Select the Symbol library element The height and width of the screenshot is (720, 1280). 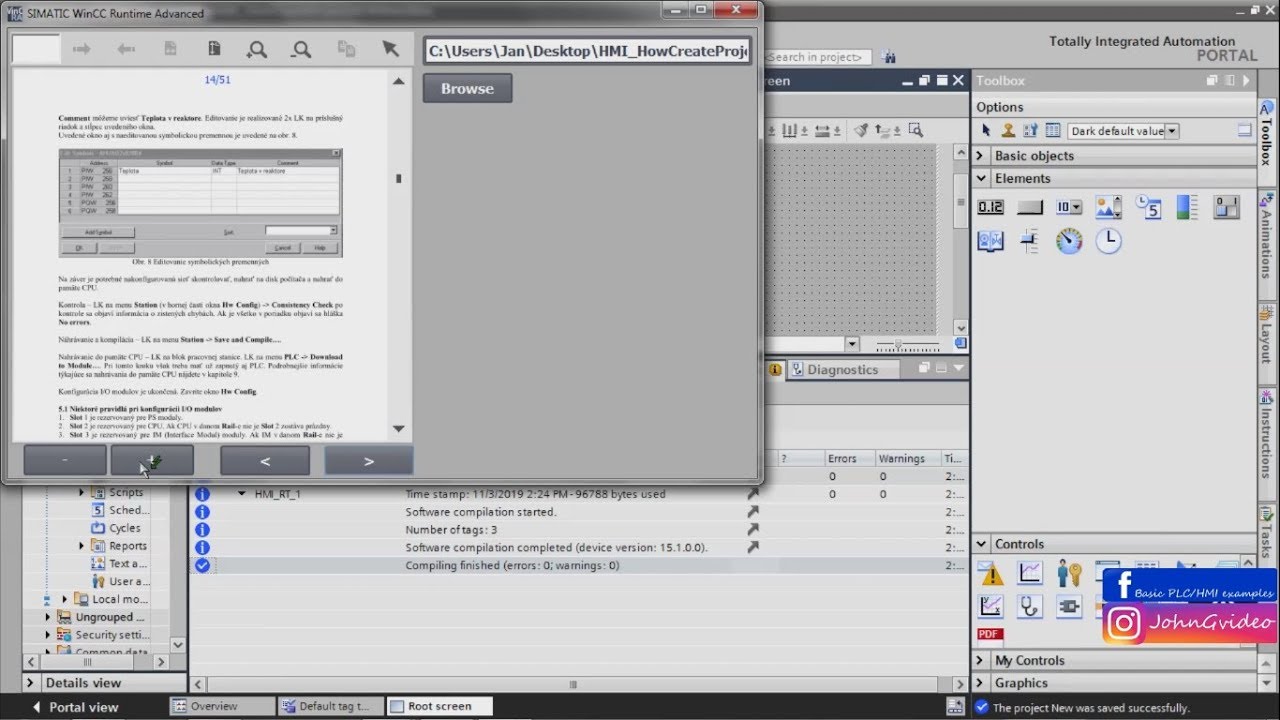click(990, 241)
